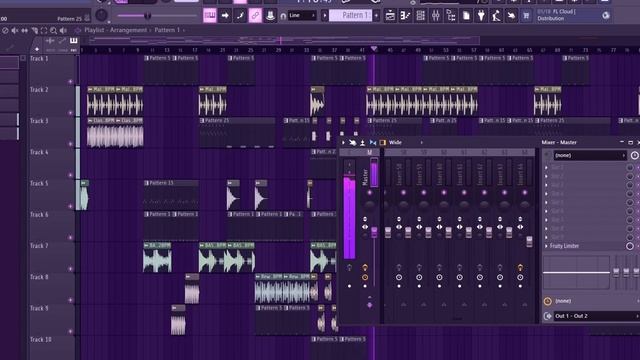Click the page-shaped project icon in the toolbar

click(x=466, y=16)
